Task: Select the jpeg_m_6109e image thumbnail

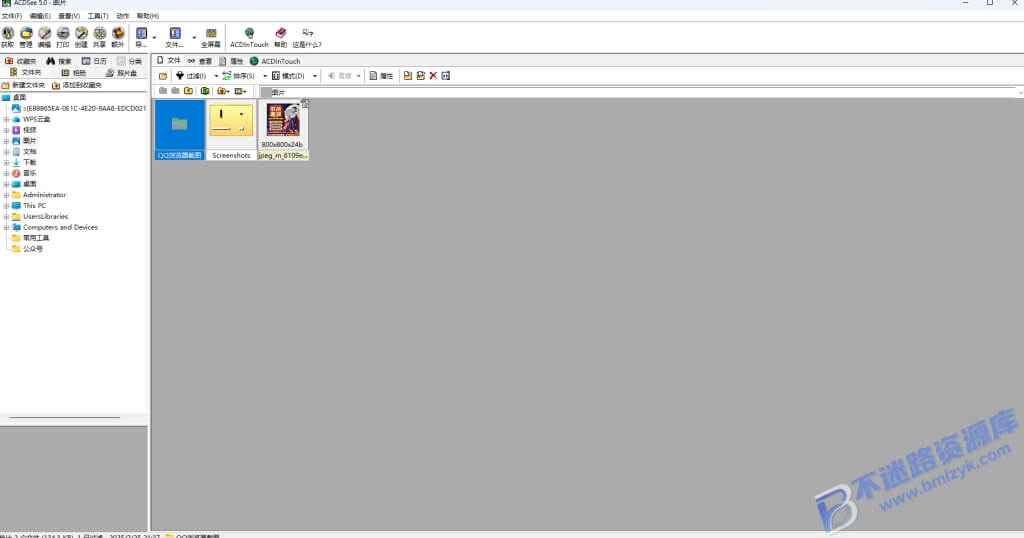Action: click(x=283, y=130)
